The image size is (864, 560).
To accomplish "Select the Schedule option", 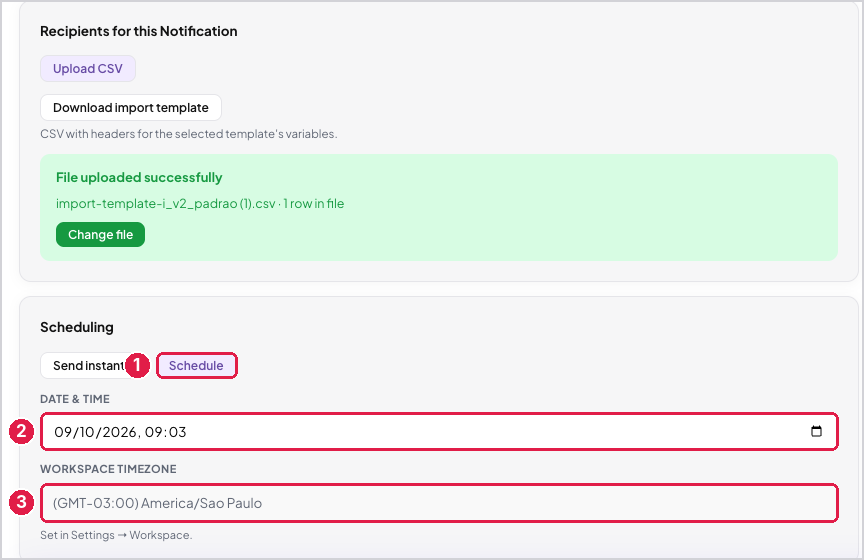I will pyautogui.click(x=196, y=365).
